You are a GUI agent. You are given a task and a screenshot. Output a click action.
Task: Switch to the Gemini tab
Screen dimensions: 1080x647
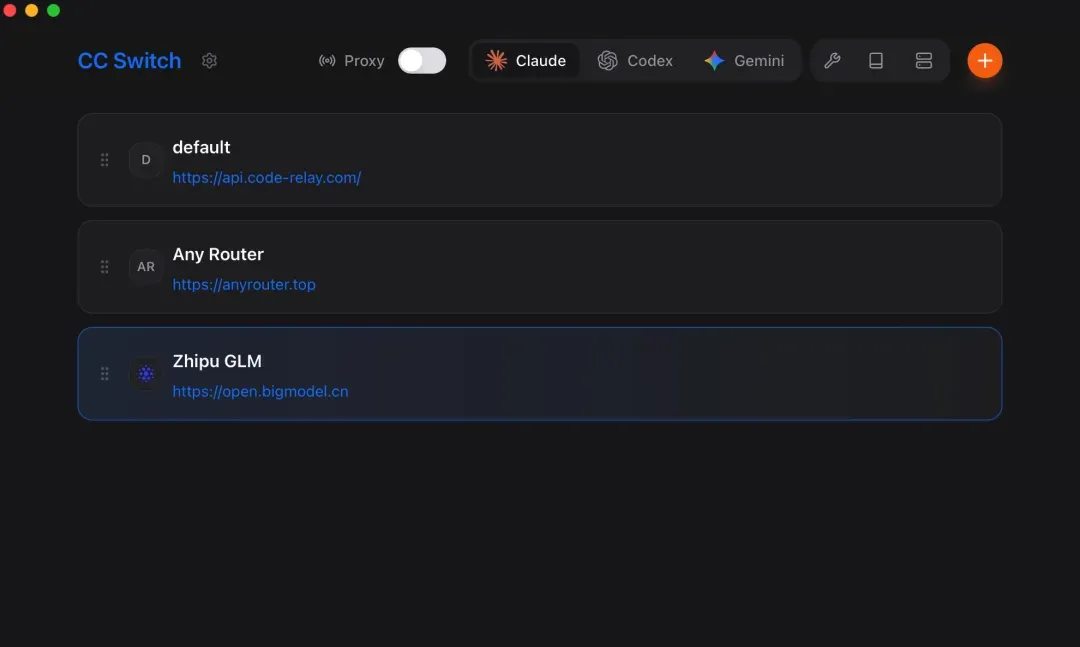(745, 61)
